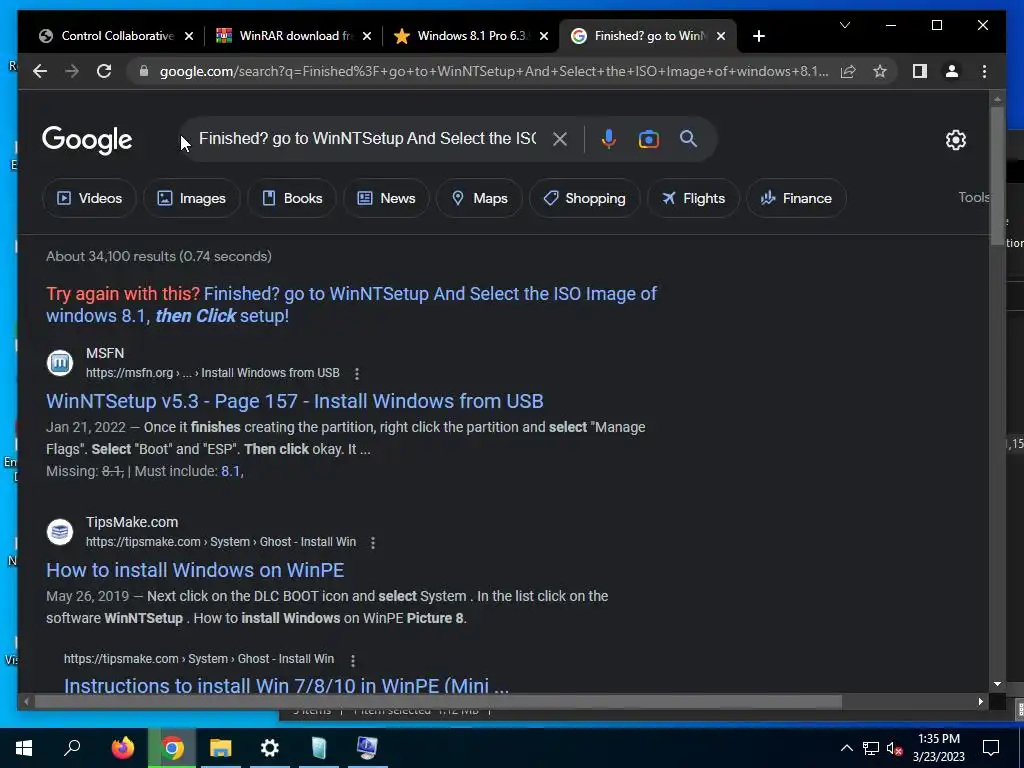Filter results by News

click(x=386, y=198)
